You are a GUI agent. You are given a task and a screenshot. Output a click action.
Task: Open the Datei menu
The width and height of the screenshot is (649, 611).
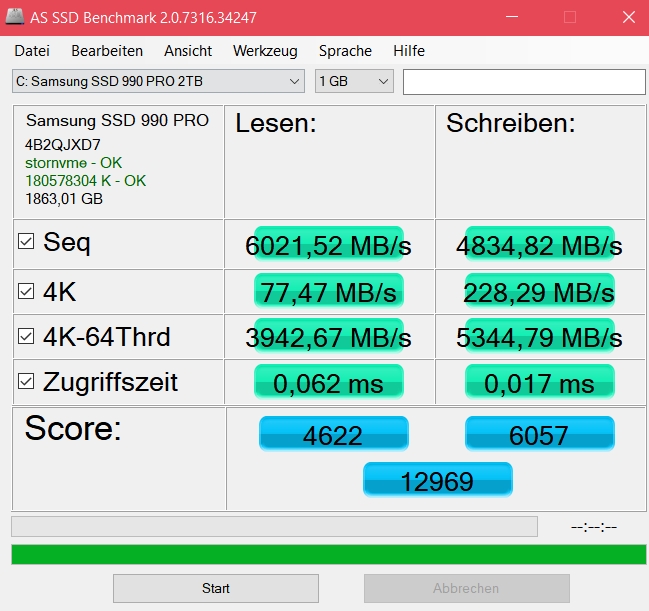coord(32,51)
